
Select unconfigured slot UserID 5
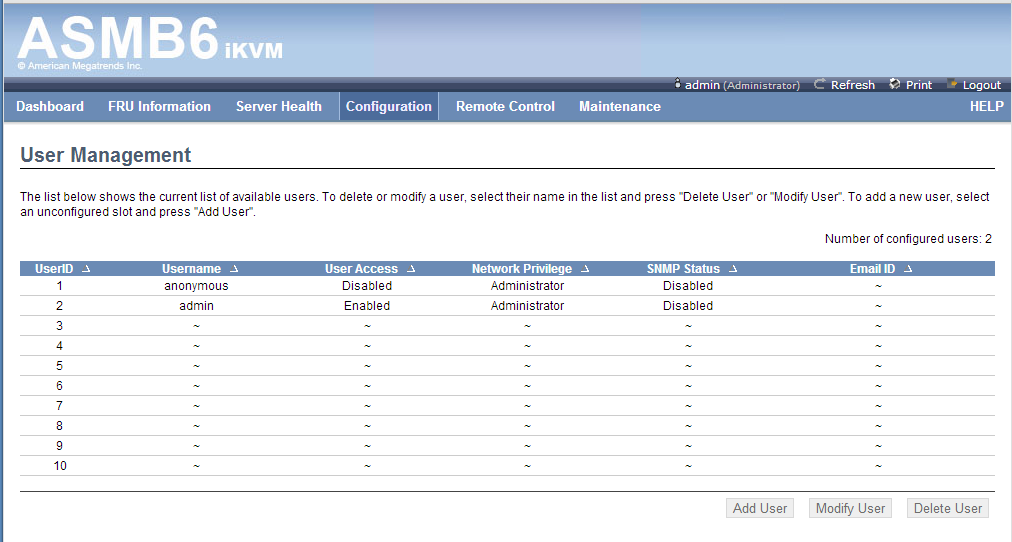[x=59, y=366]
